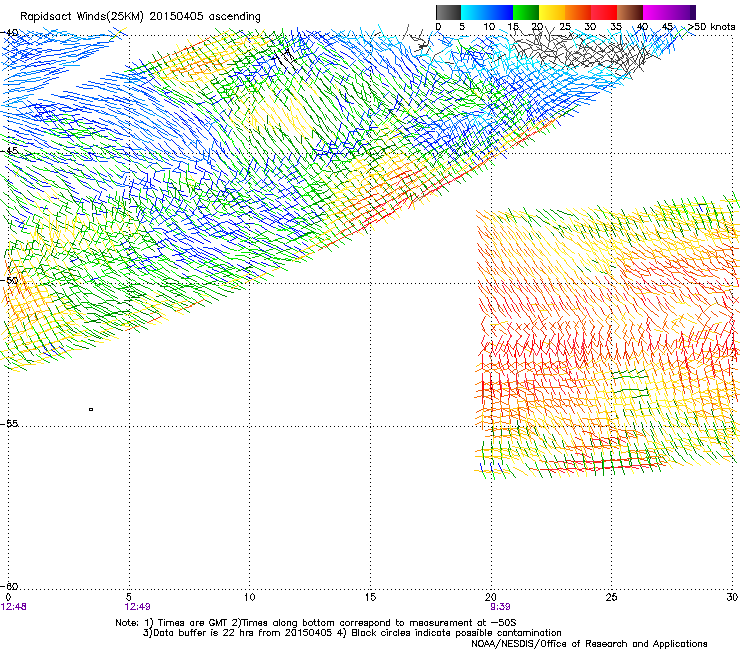740x650 pixels.
Task: Click the longitude 15 axis label
Action: [370, 598]
